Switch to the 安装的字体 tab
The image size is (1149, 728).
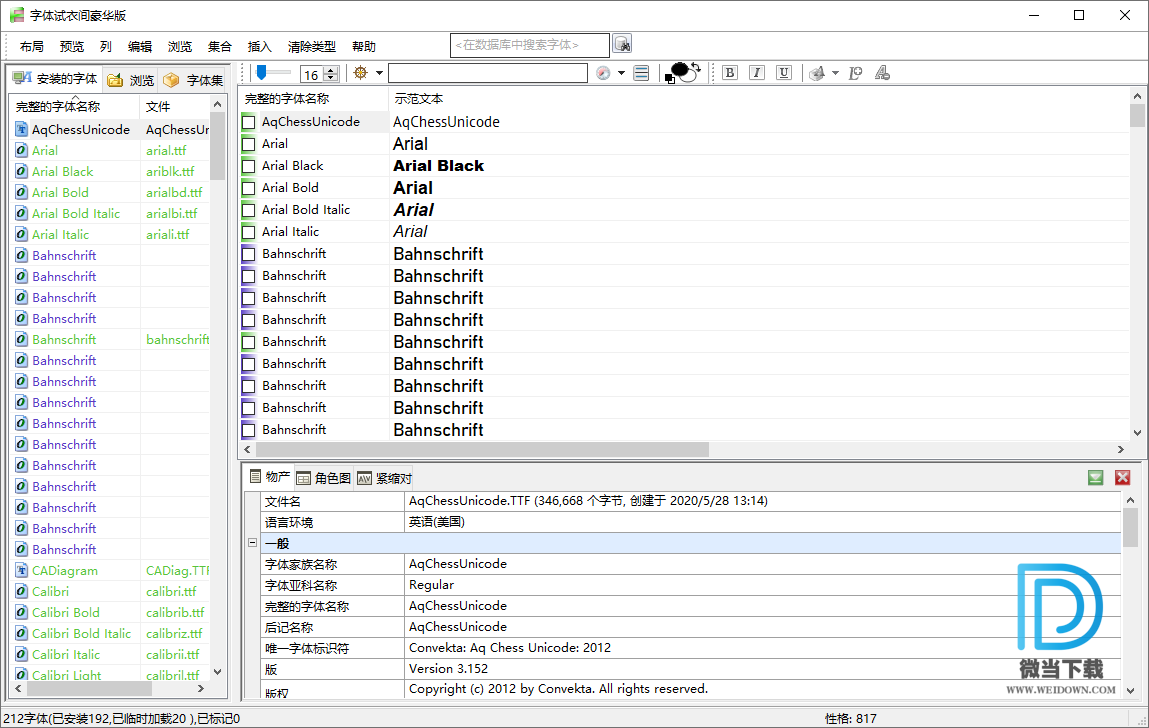55,78
